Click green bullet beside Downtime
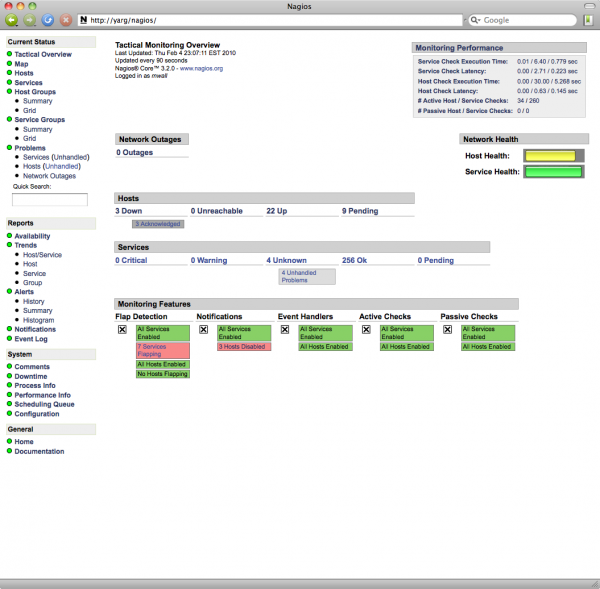 pyautogui.click(x=9, y=376)
